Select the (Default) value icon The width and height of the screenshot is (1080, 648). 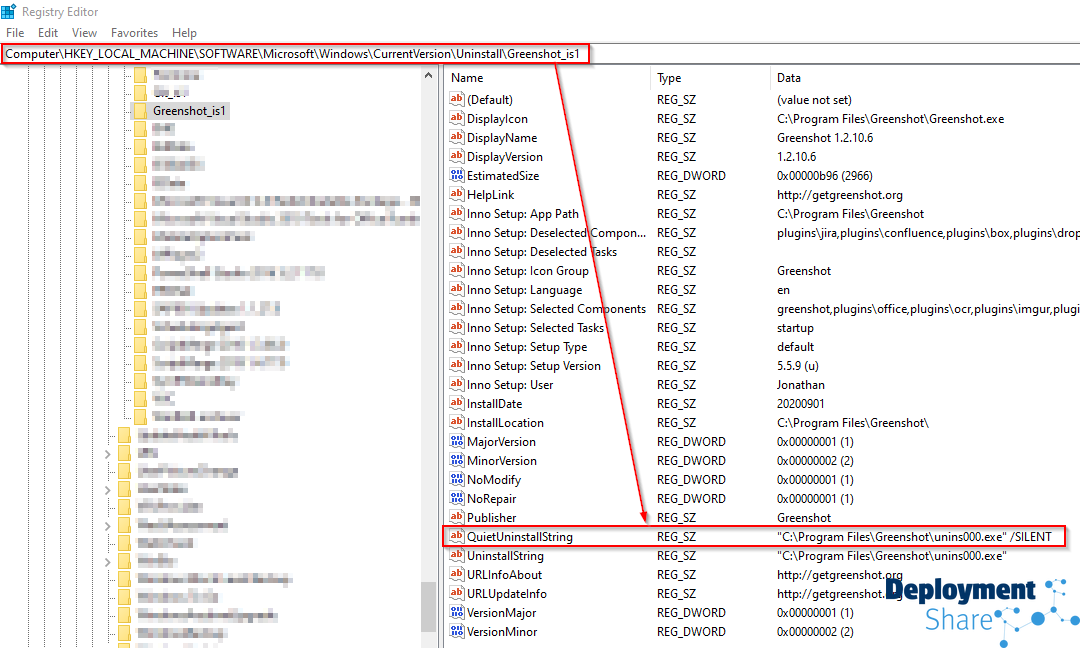457,99
